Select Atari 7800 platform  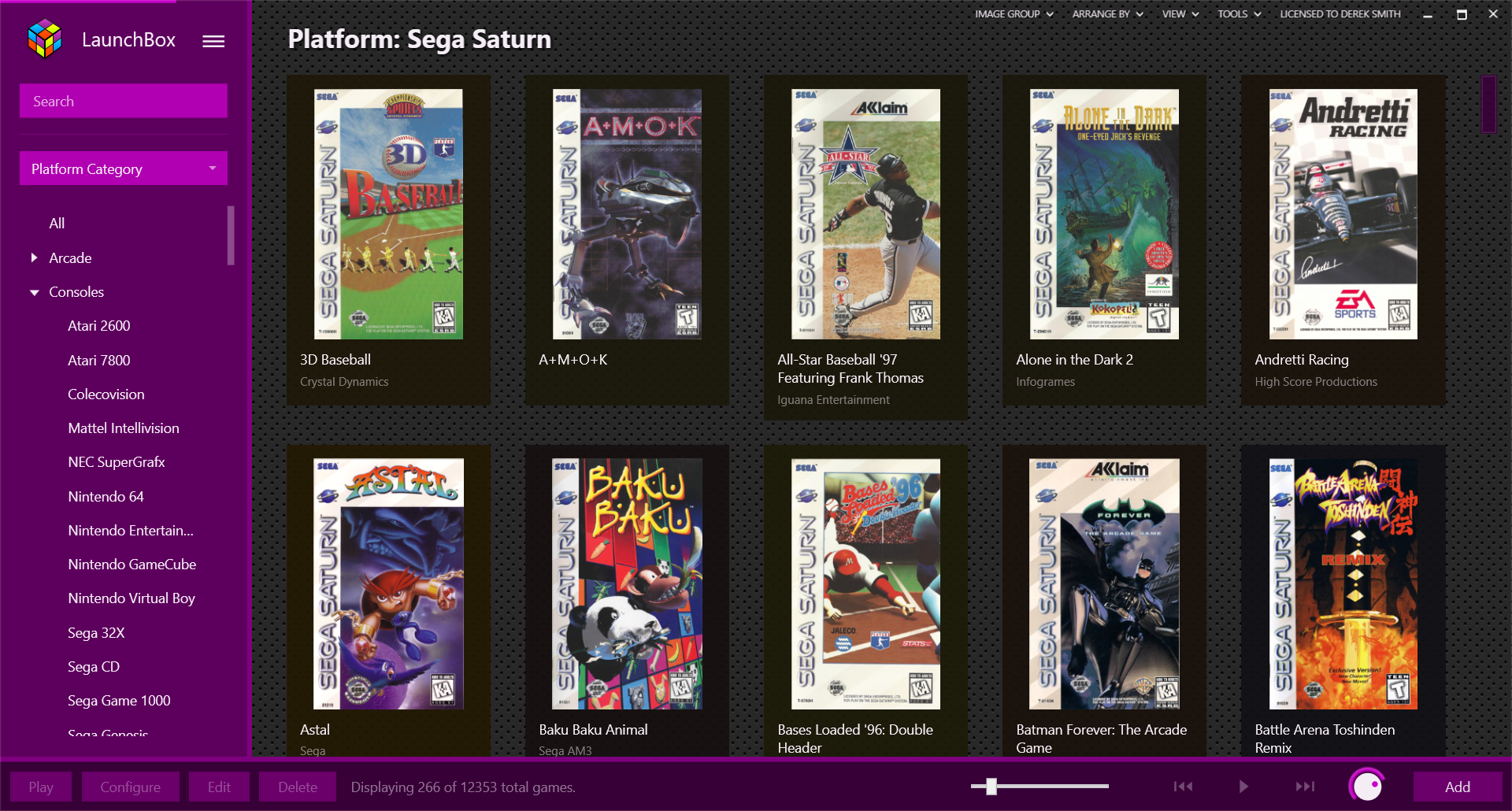(x=99, y=361)
